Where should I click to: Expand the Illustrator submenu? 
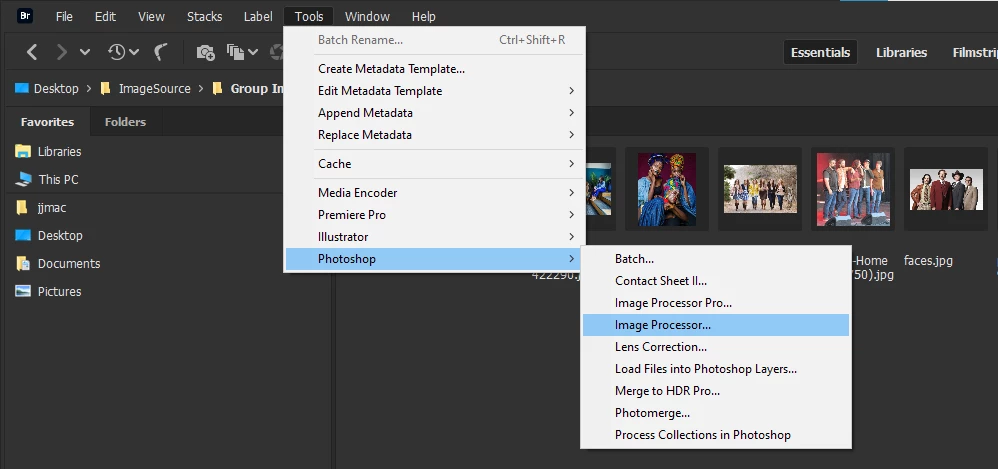click(x=434, y=237)
